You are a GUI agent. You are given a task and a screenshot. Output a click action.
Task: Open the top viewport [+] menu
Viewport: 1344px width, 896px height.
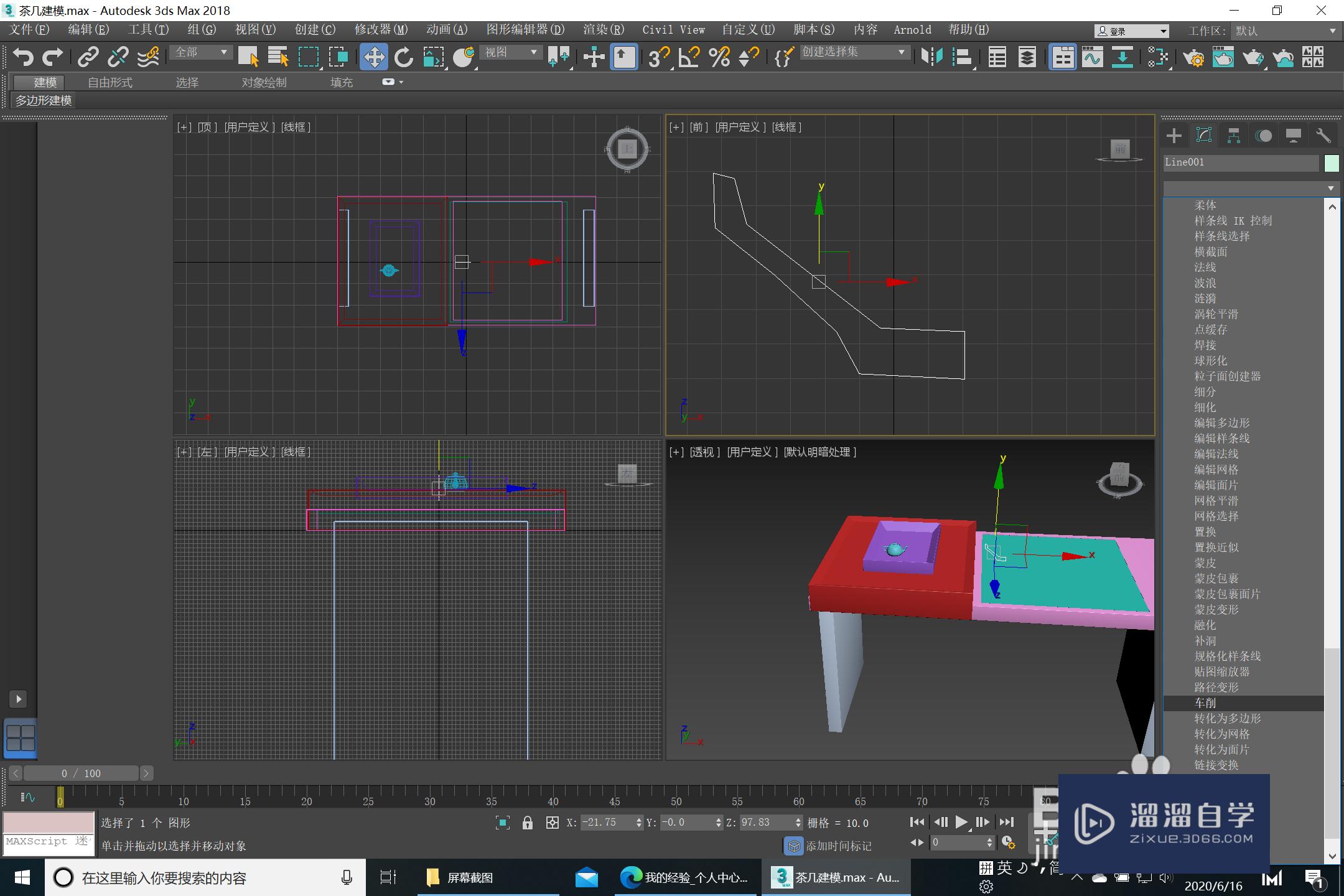tap(184, 127)
